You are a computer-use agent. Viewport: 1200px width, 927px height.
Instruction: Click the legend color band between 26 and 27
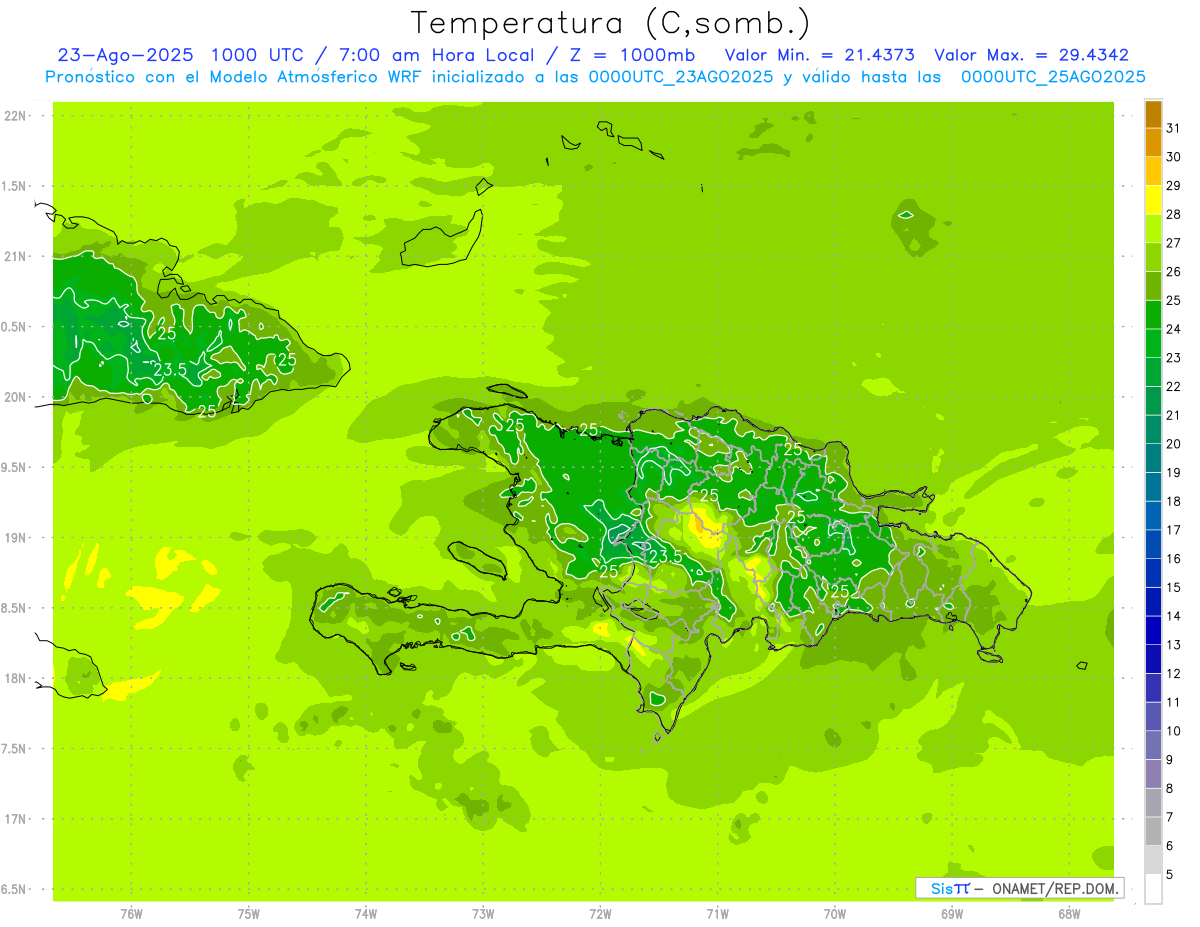coord(1153,257)
